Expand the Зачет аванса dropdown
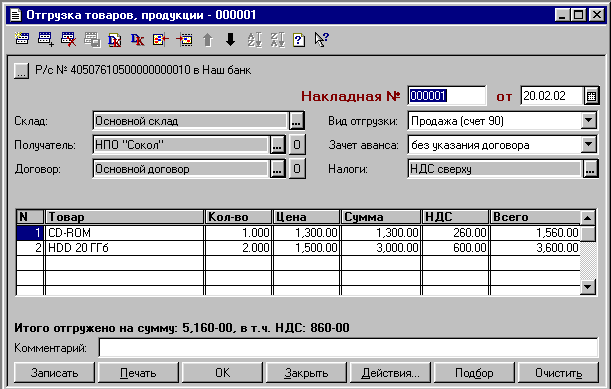The width and height of the screenshot is (611, 389). click(589, 145)
